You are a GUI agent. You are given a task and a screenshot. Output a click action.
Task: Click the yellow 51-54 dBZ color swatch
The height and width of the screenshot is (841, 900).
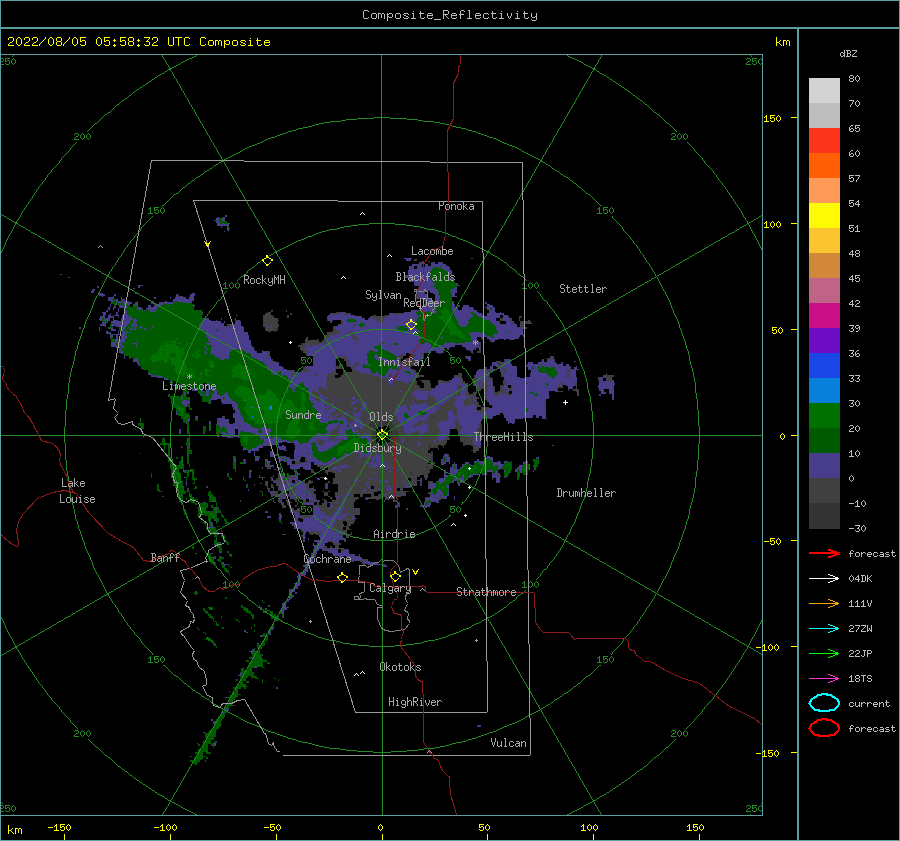pyautogui.click(x=824, y=215)
